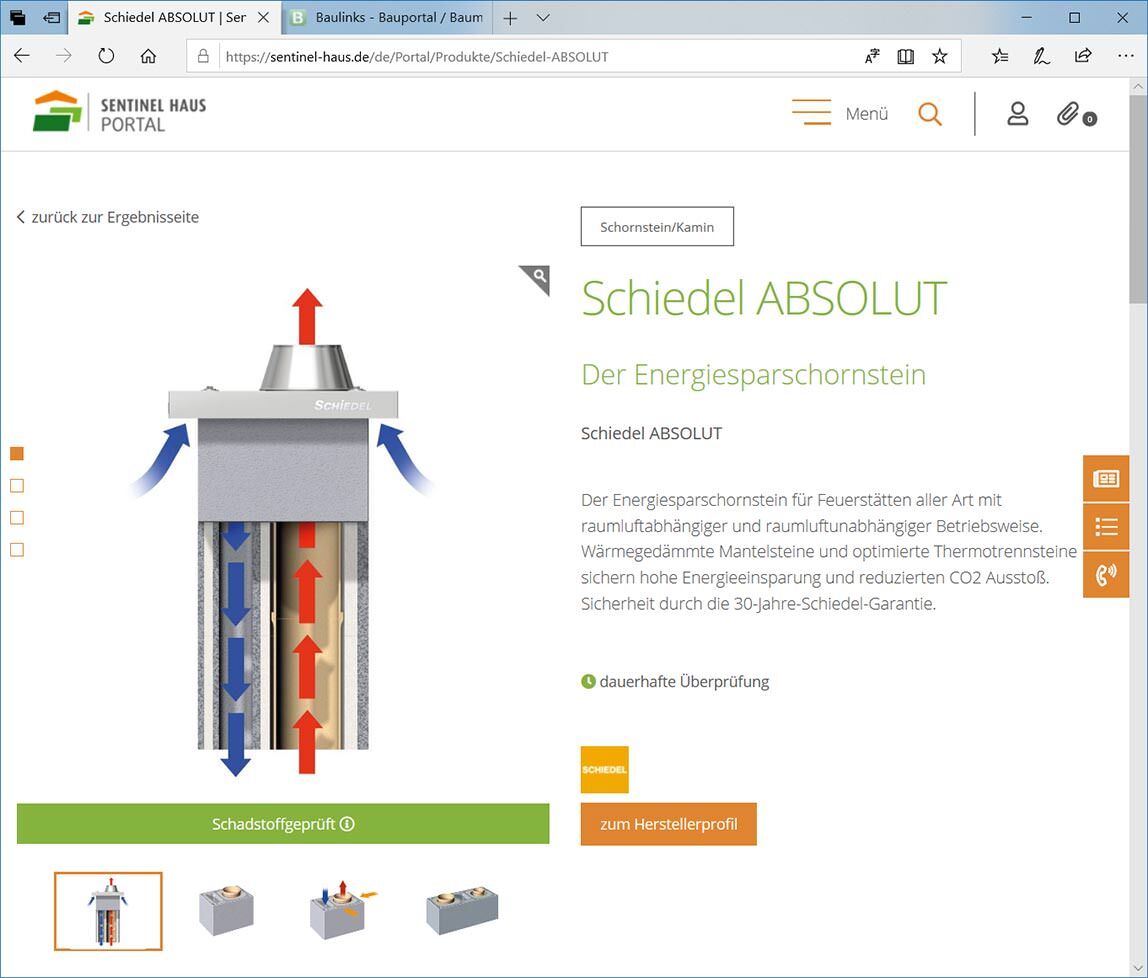The width and height of the screenshot is (1148, 978).
Task: Click the scrollbar down arrow
Action: 1138,968
